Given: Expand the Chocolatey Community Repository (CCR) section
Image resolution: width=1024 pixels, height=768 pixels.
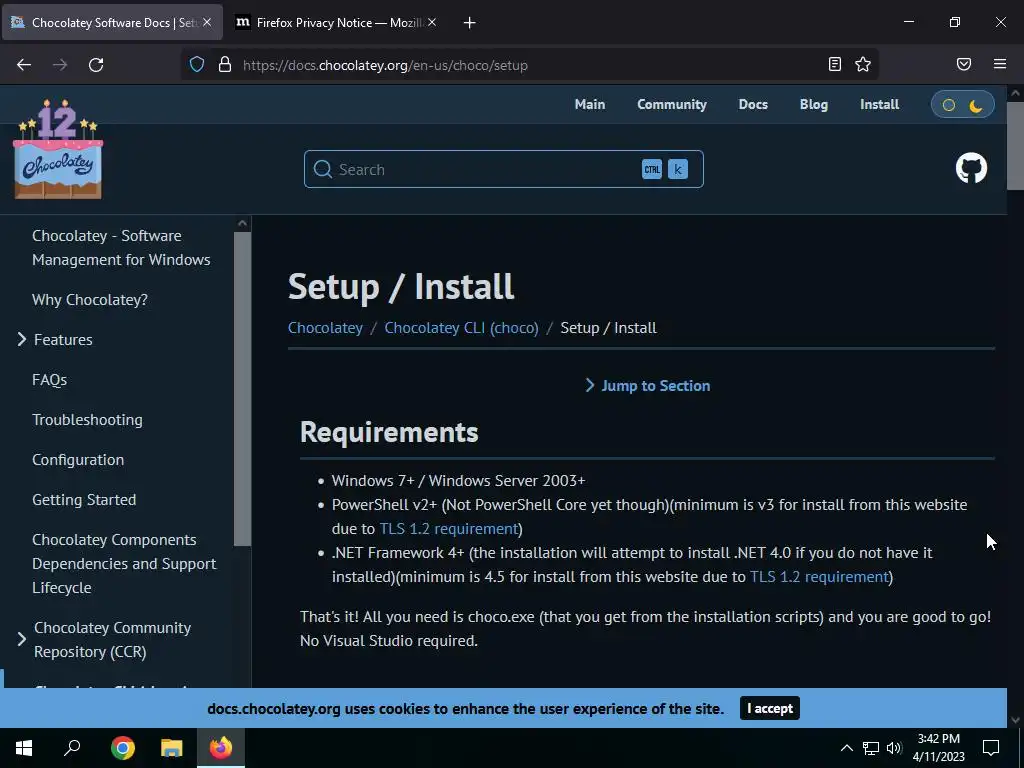Looking at the screenshot, I should [x=22, y=639].
